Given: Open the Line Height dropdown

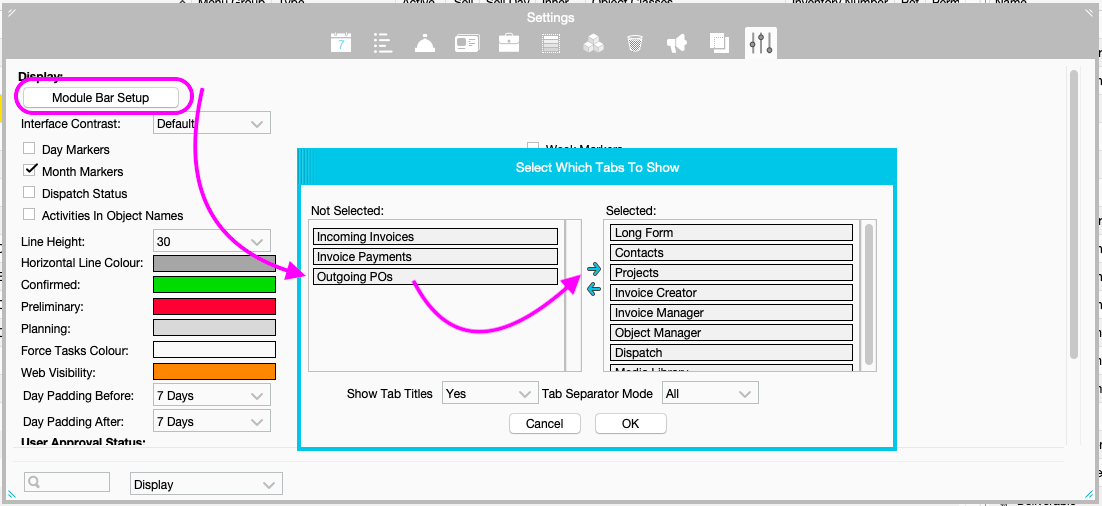Looking at the screenshot, I should point(212,241).
